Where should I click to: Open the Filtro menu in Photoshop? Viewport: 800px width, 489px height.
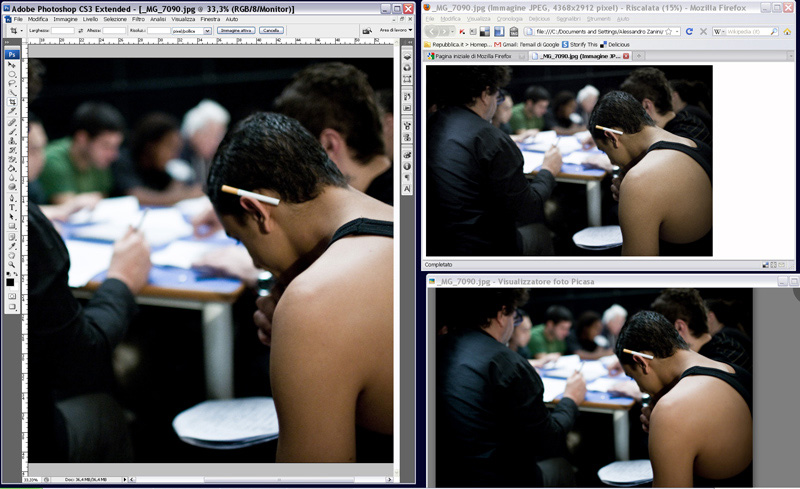(x=138, y=19)
